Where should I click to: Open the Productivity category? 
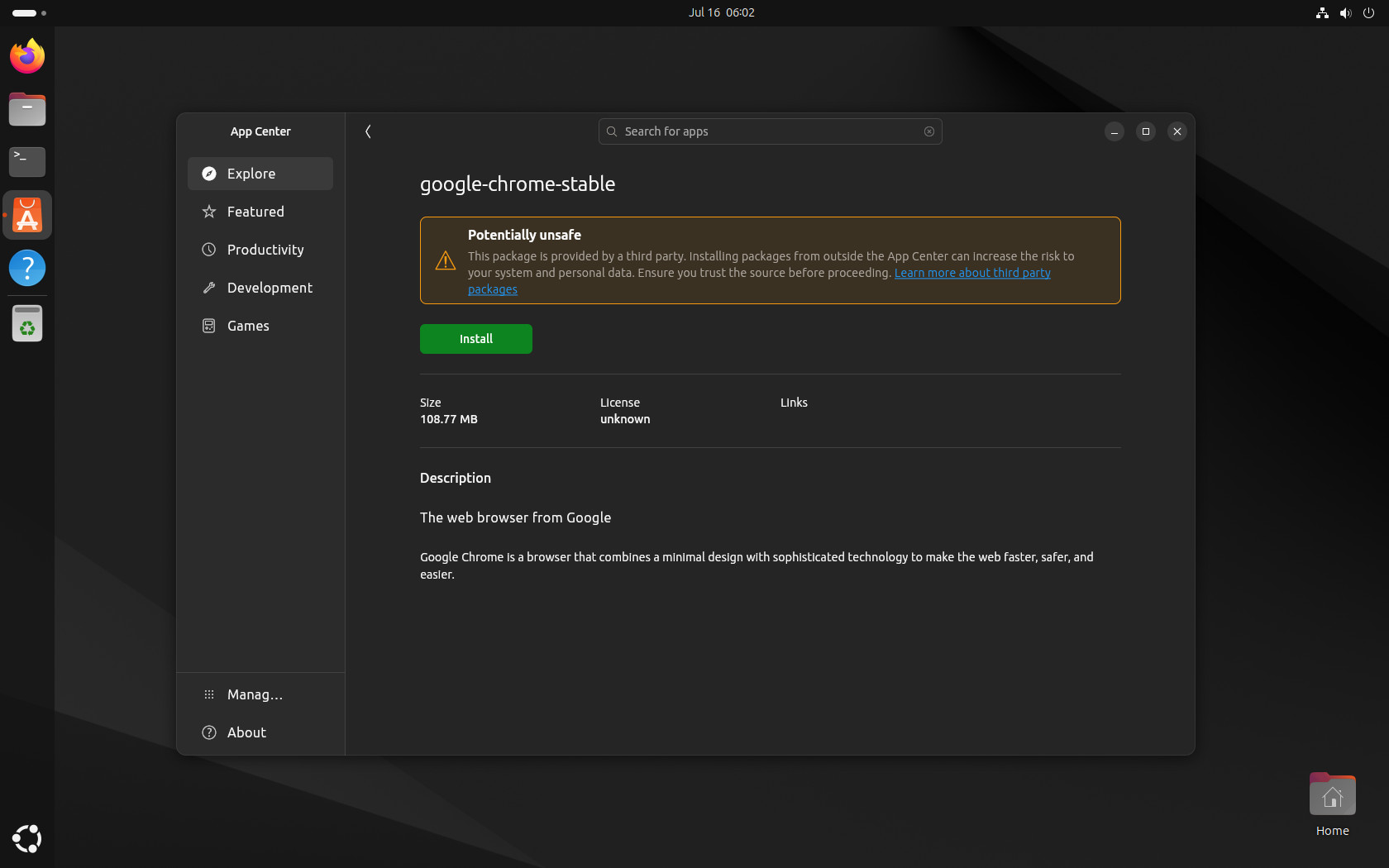[x=260, y=250]
